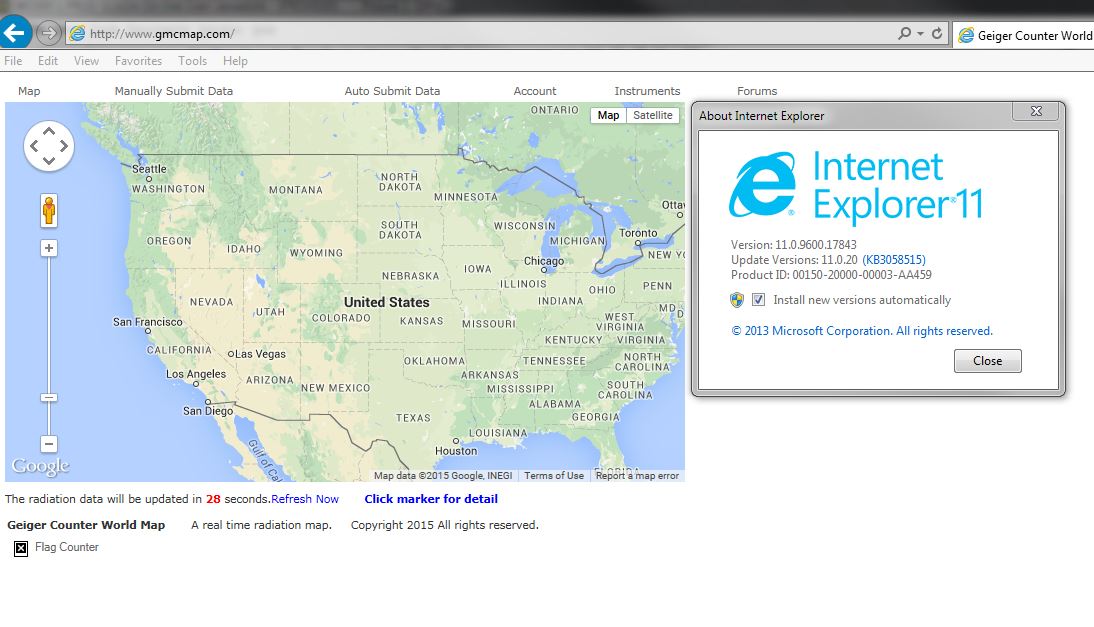
Task: Go to the Map page link
Action: 29,91
